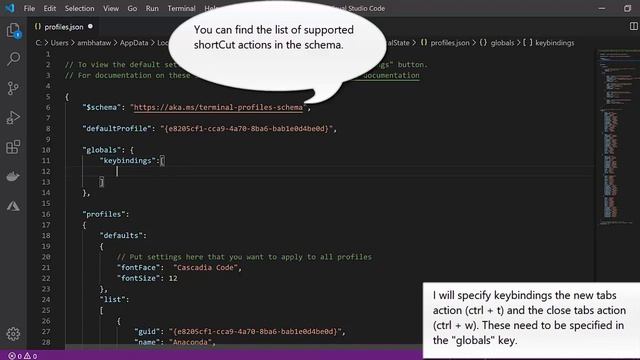The width and height of the screenshot is (640, 360).
Task: Open the Edit menu
Action: (x=49, y=8)
